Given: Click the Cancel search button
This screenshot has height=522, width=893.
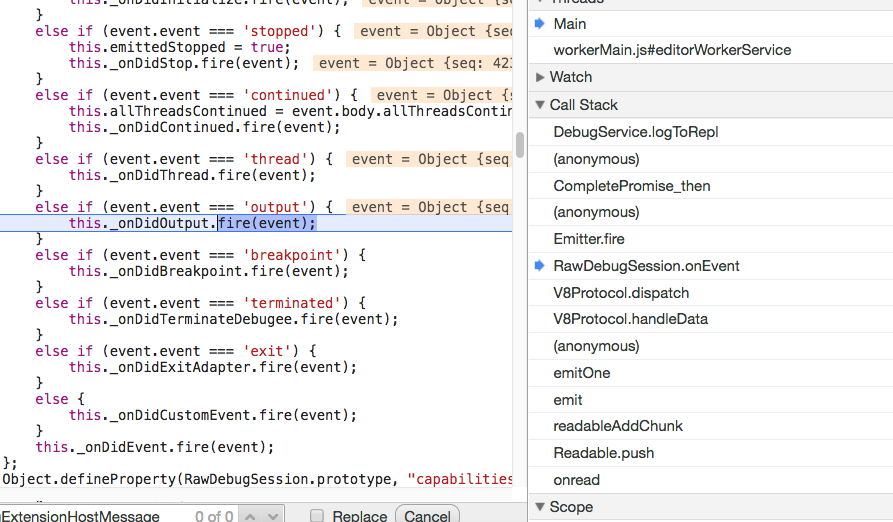Looking at the screenshot, I should tap(427, 515).
